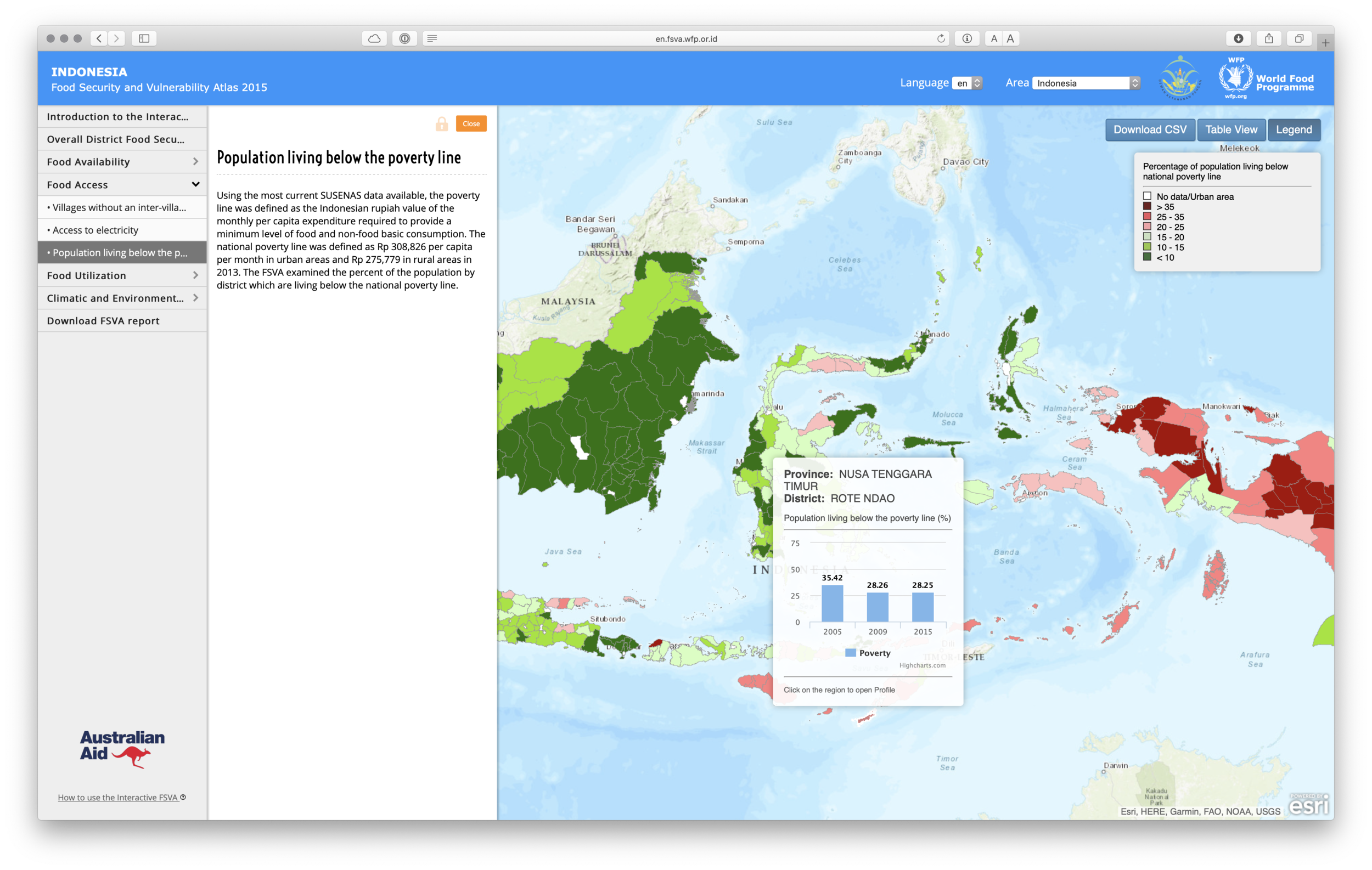Click the Darwin map label
Viewport: 1372px width, 870px height.
click(1116, 765)
